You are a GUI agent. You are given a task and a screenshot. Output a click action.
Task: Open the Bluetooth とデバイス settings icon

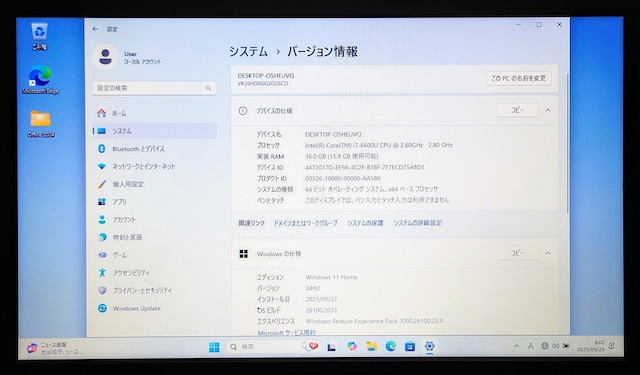point(102,149)
